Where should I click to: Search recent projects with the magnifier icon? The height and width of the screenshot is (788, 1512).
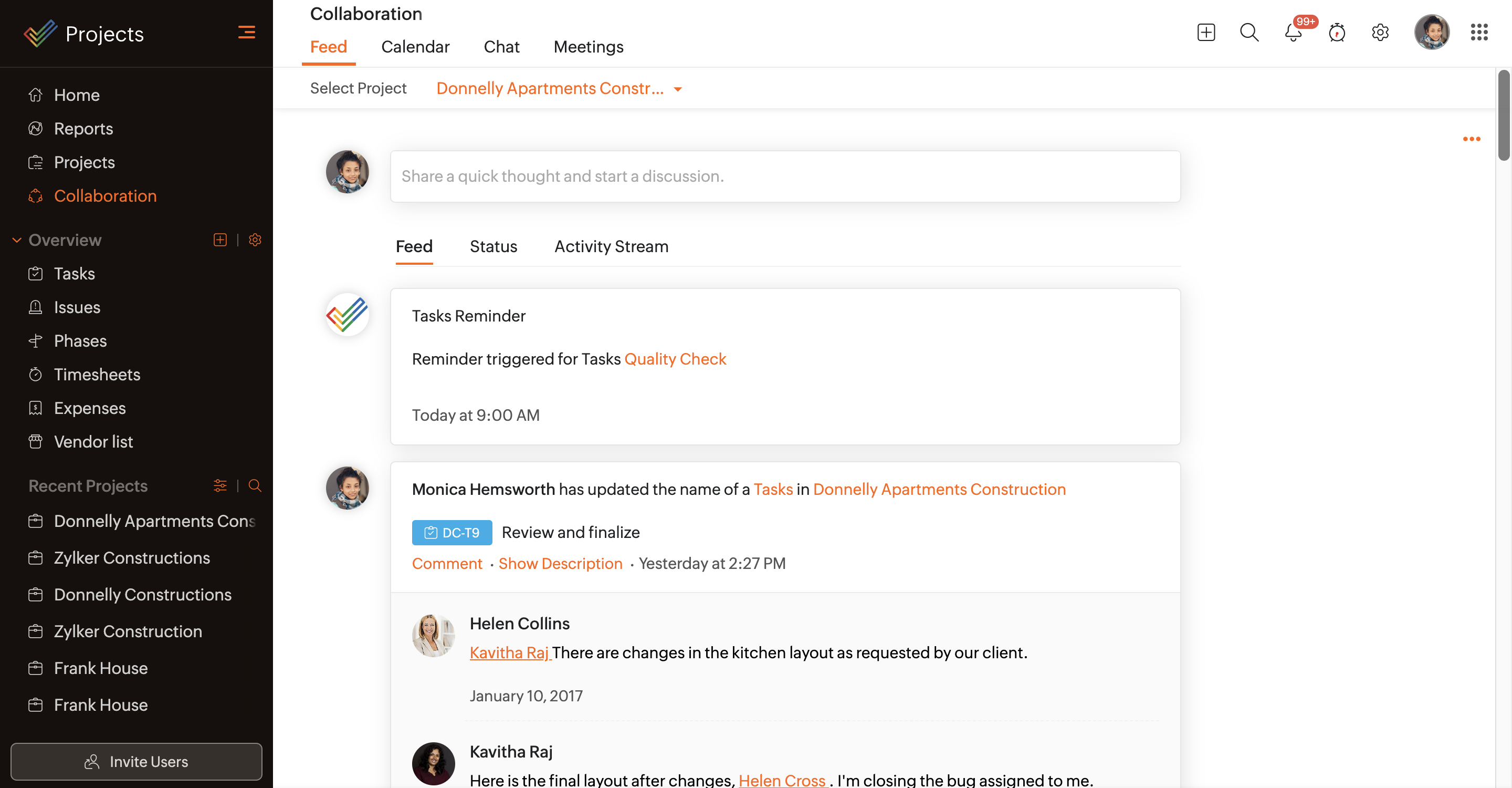point(255,485)
